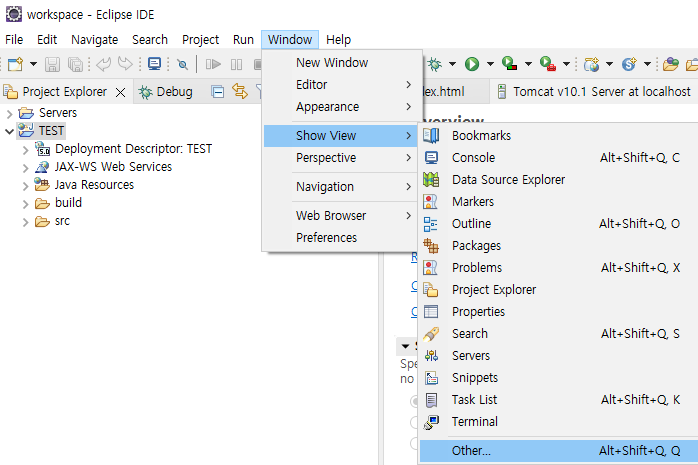Viewport: 698px width, 465px height.
Task: Open the Navigation submenu
Action: [342, 186]
